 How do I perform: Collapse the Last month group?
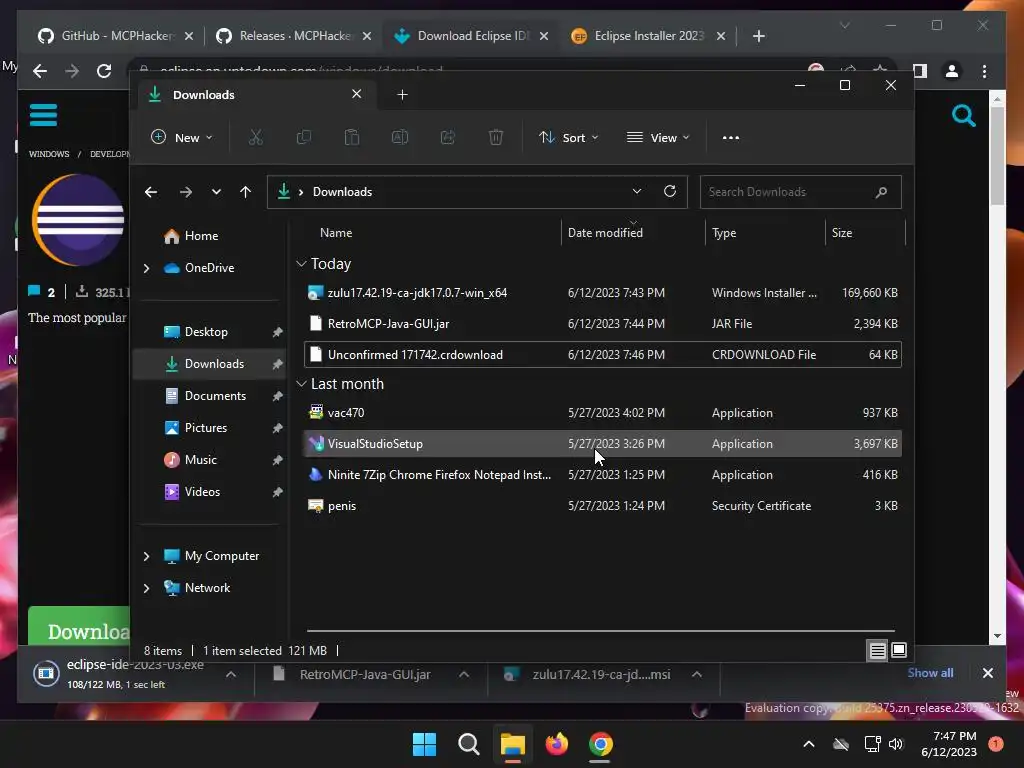click(x=301, y=384)
